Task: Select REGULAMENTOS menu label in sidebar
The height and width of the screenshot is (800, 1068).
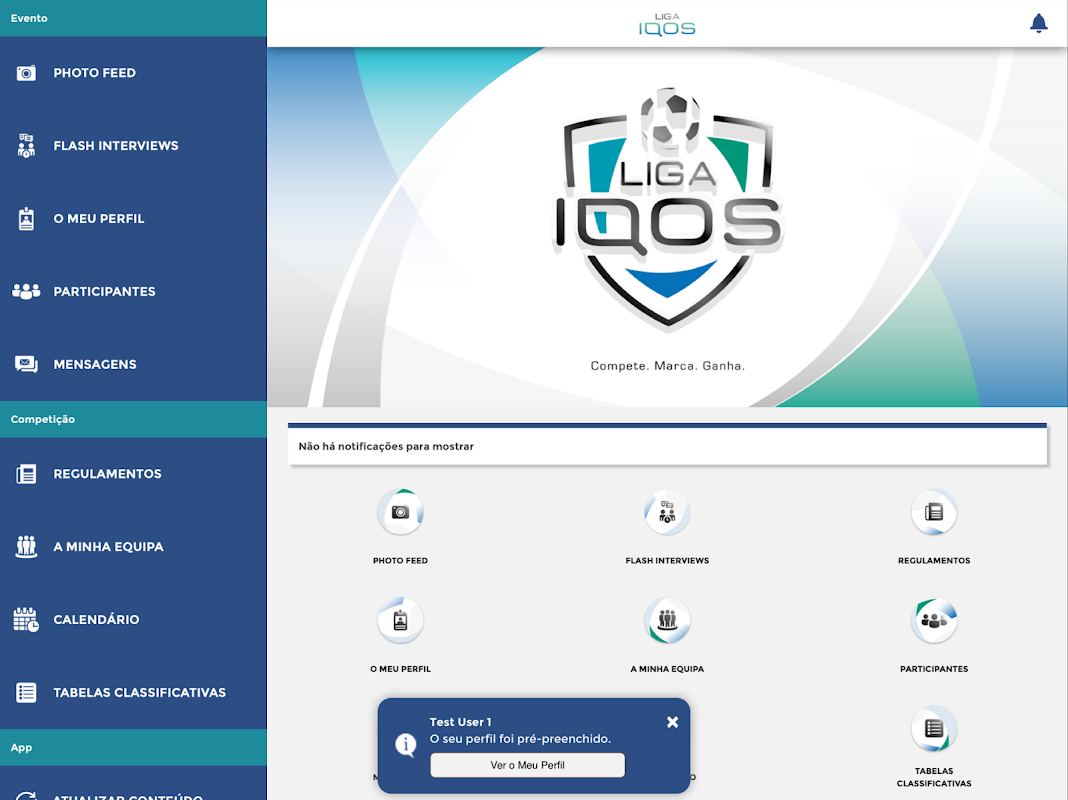Action: [x=107, y=474]
